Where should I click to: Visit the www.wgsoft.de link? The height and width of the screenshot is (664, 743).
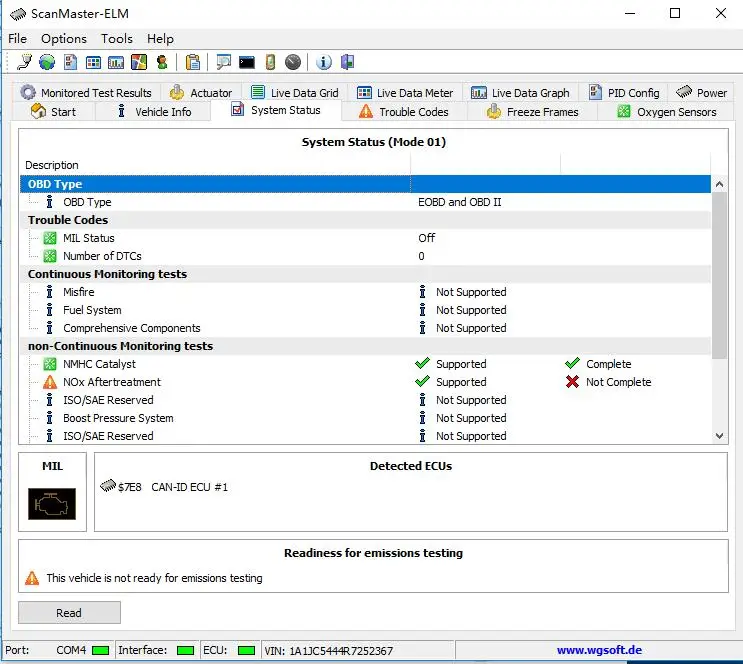coord(599,650)
